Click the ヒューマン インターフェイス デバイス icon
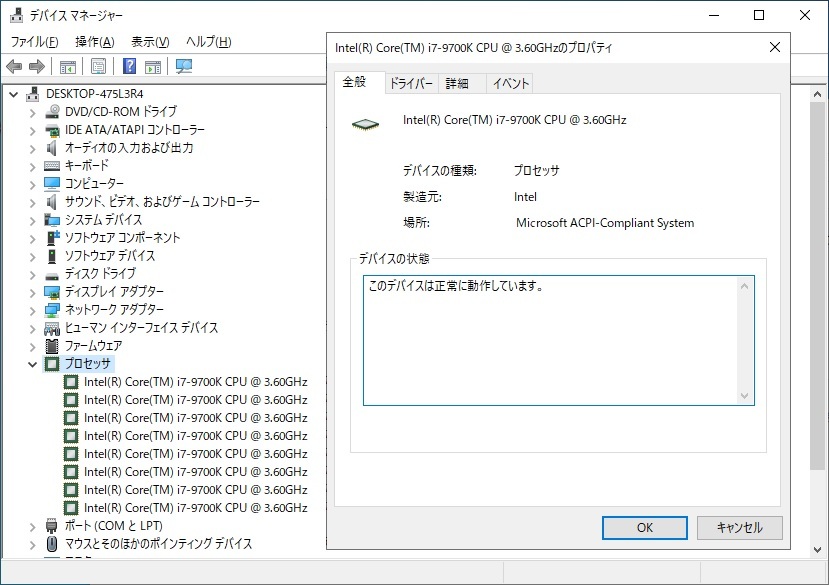 (x=52, y=328)
